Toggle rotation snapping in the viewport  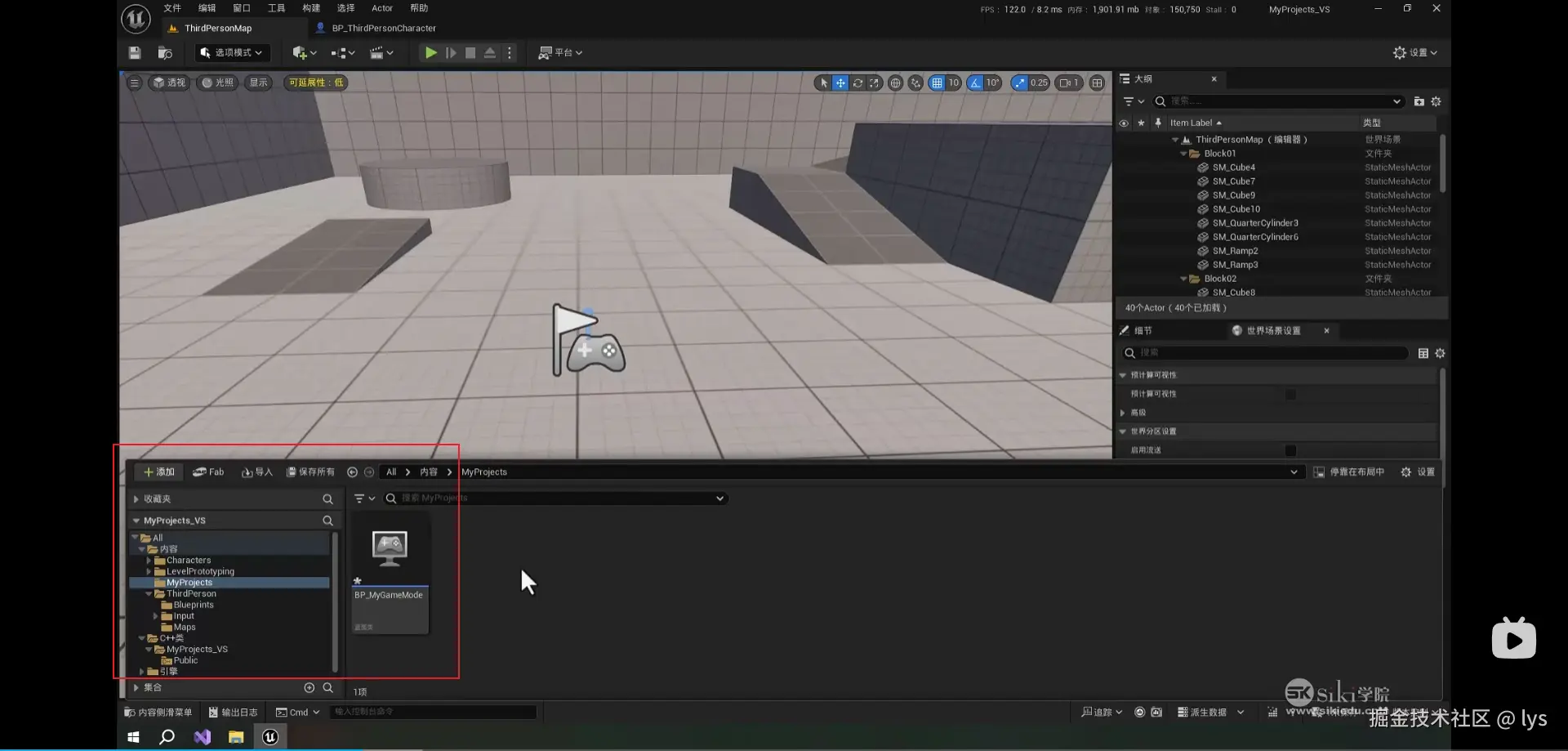pyautogui.click(x=975, y=83)
